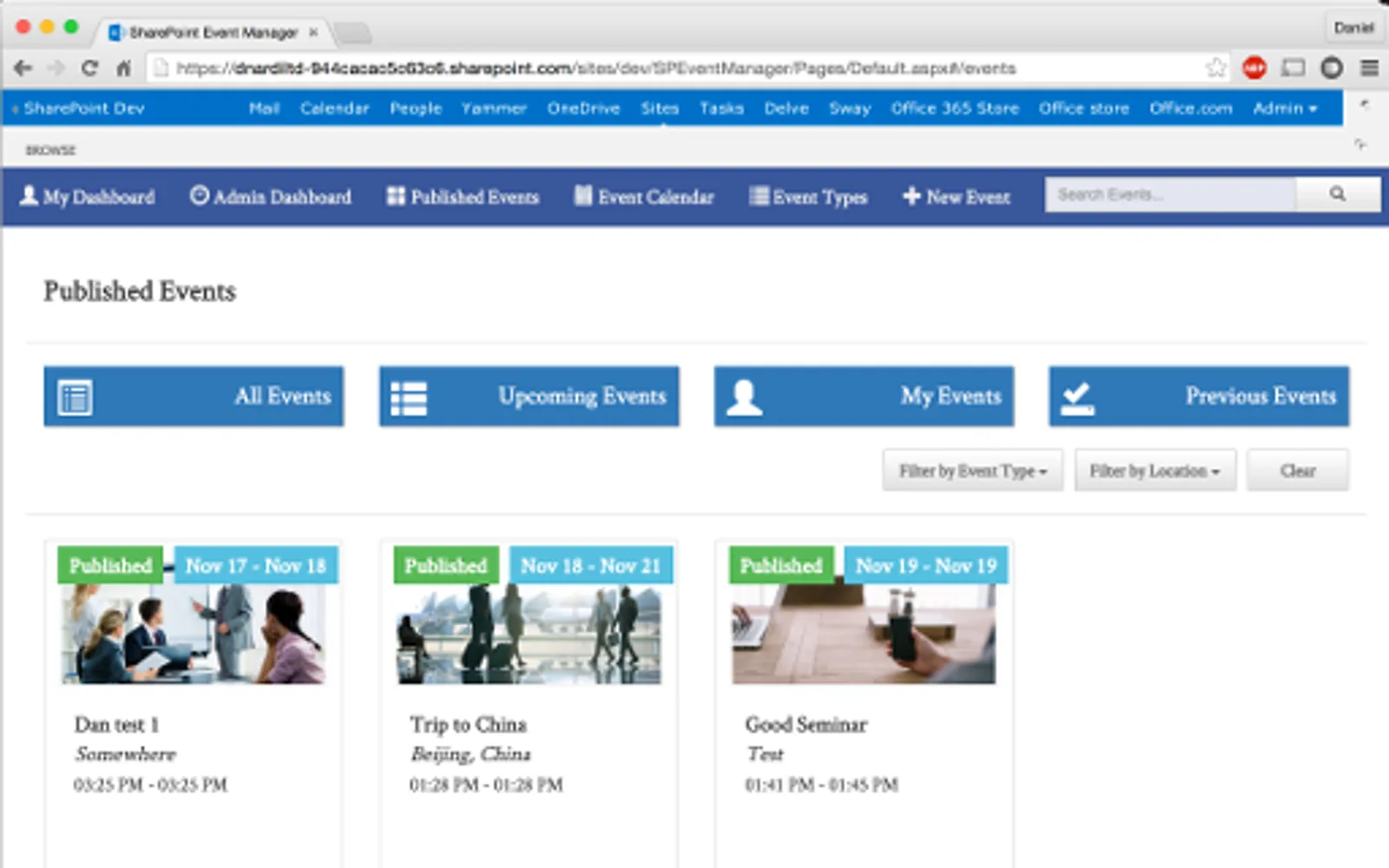The height and width of the screenshot is (868, 1389).
Task: Open the Daniel profile button in Chrome
Action: [x=1353, y=28]
